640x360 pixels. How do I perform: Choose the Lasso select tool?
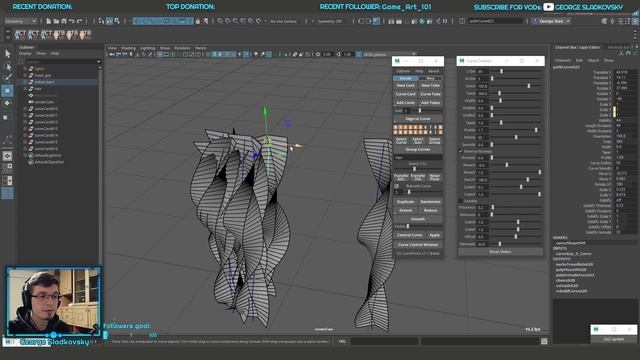[7, 66]
